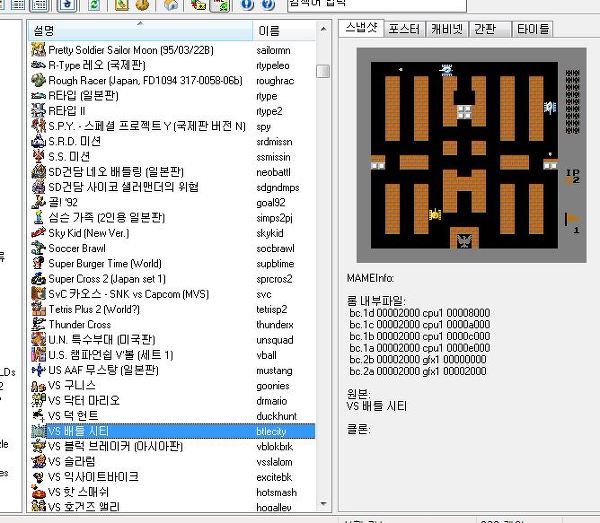Click the Sailor Moon game icon
Image resolution: width=600 pixels, height=523 pixels.
pyautogui.click(x=38, y=50)
